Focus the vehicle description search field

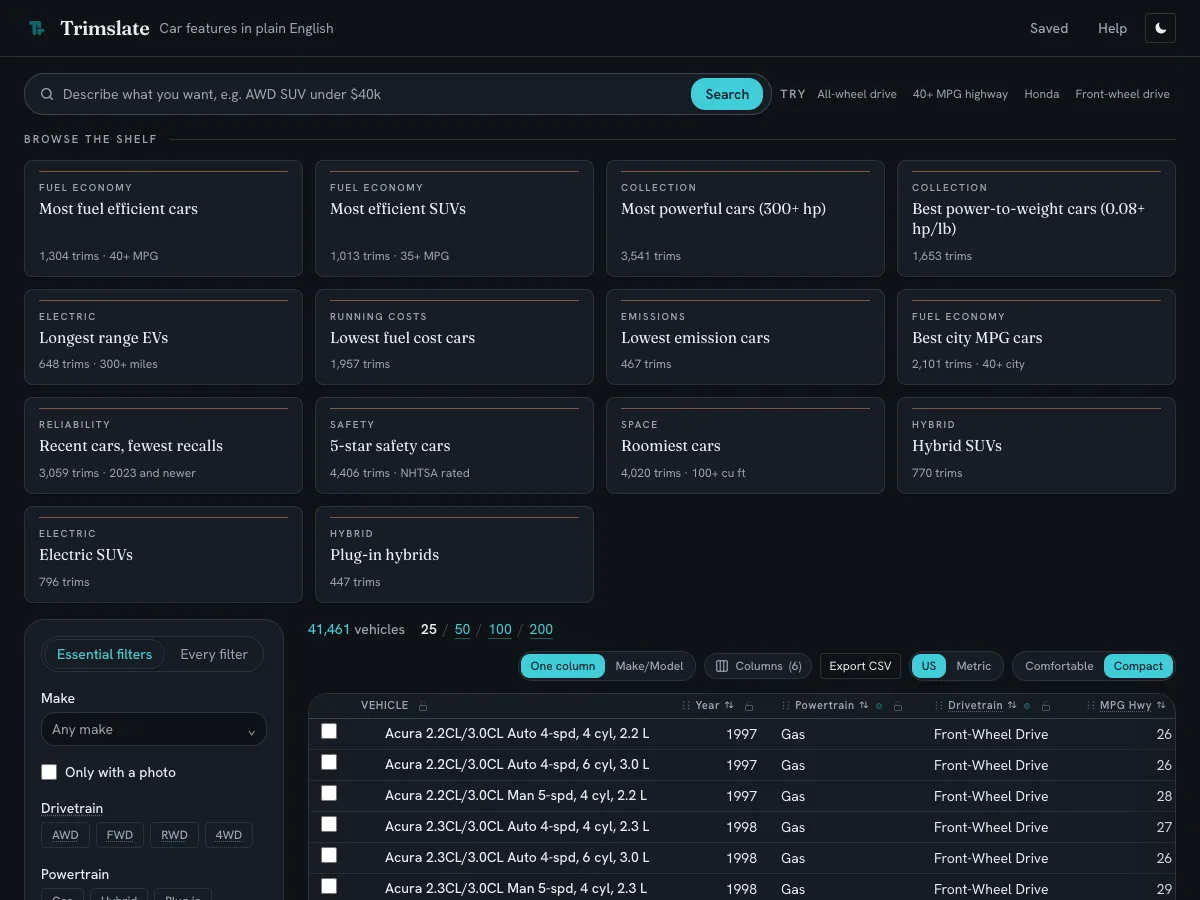click(370, 94)
